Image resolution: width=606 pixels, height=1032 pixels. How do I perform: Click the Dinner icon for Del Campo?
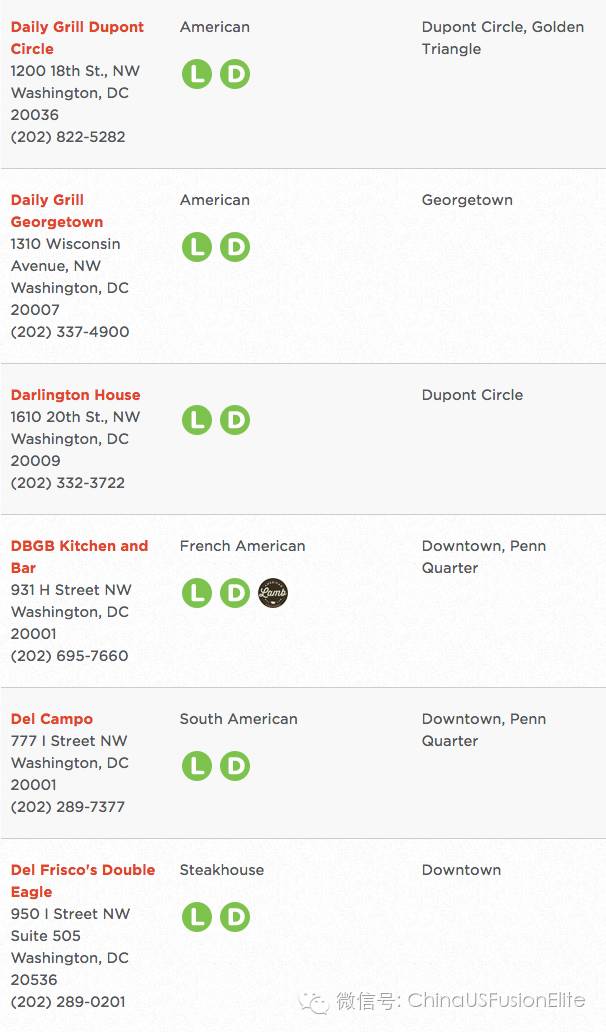click(235, 766)
